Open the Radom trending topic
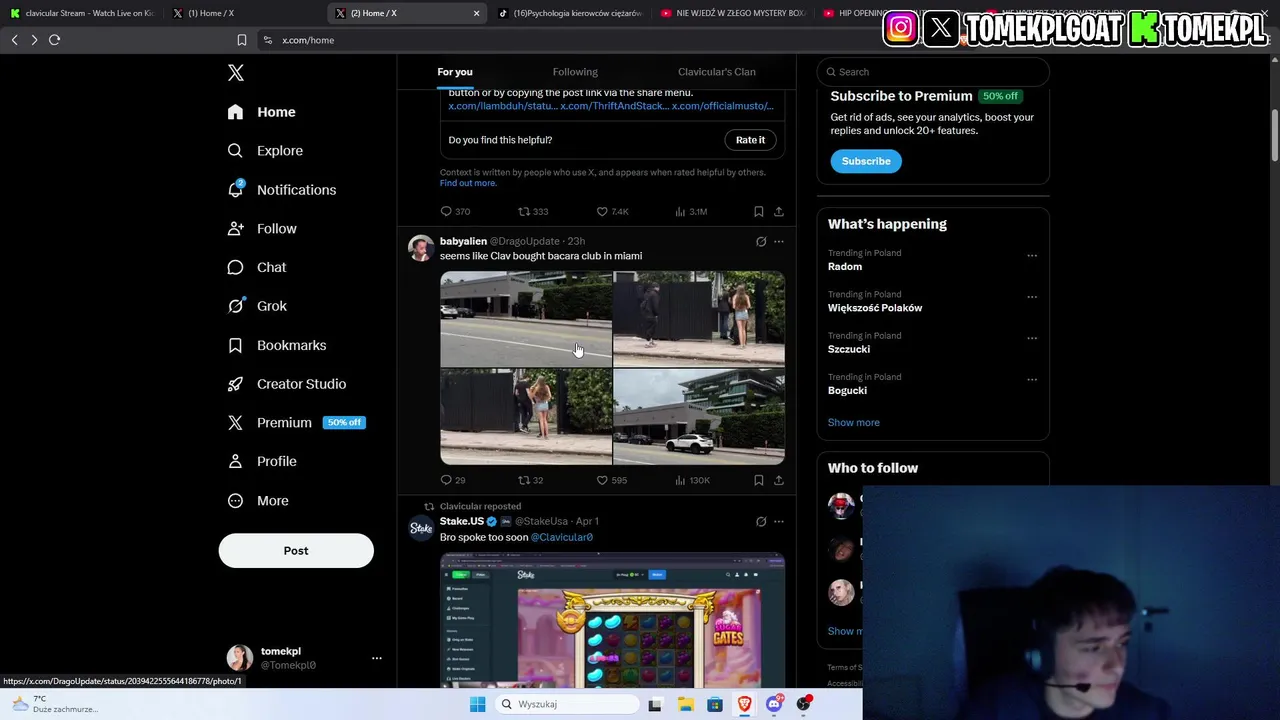Screen dimensions: 1280x720 coord(845,267)
